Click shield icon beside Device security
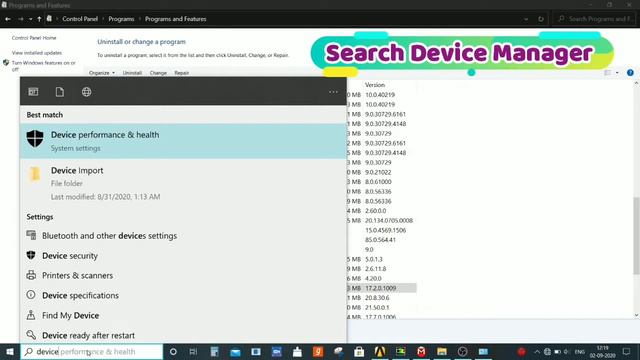Viewport: 640px width, 360px height. 31,255
